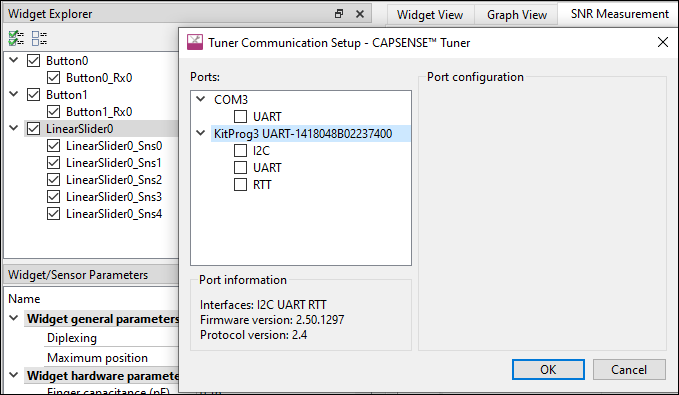Collapse the KitProg3 UART port node
This screenshot has width=679, height=395.
click(200, 133)
